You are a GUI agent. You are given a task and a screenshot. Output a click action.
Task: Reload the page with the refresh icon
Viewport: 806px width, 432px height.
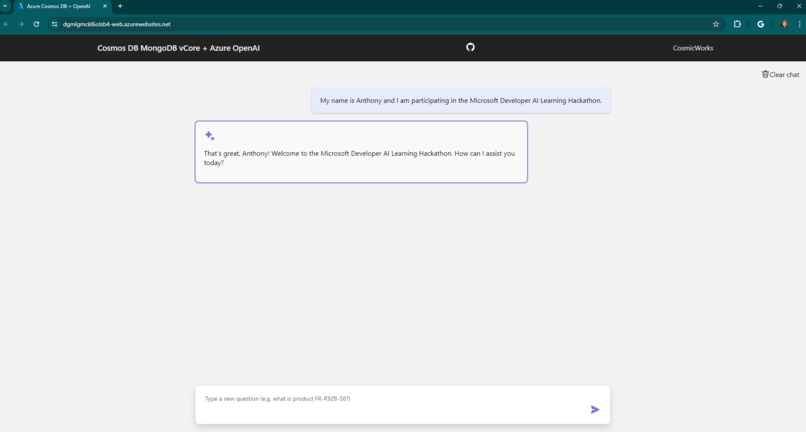click(x=36, y=24)
